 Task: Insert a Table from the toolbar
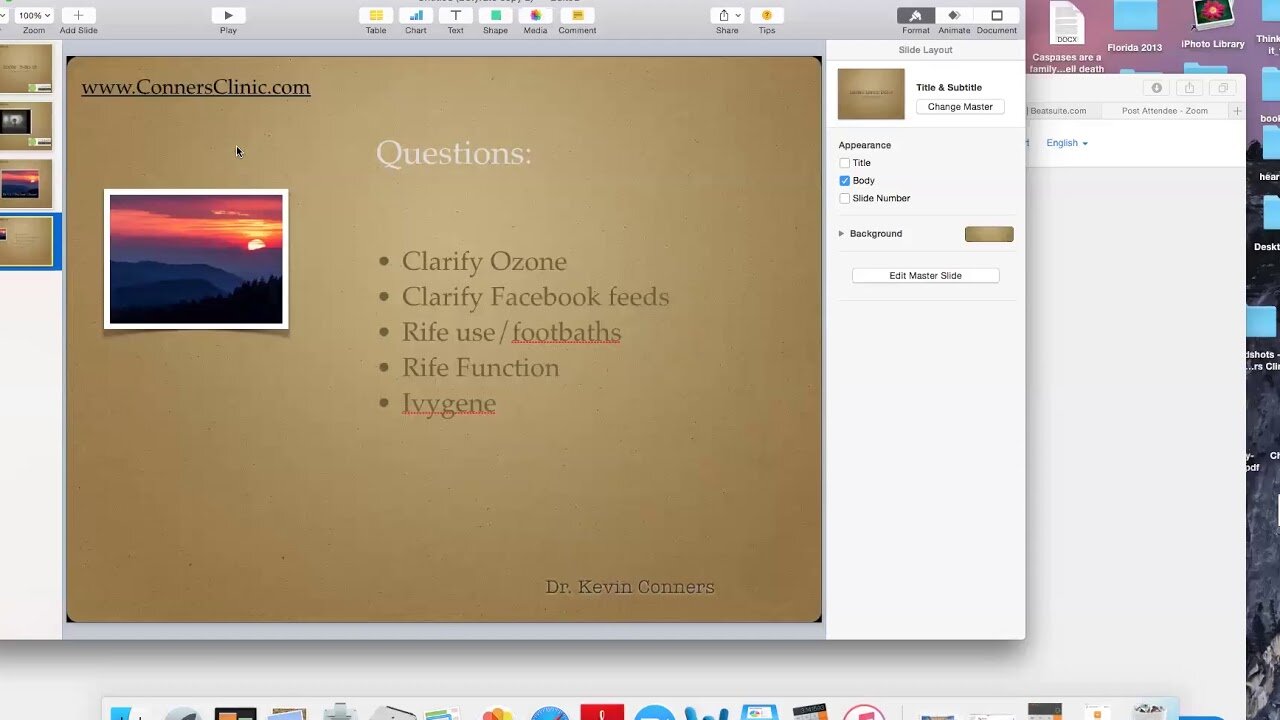[376, 15]
